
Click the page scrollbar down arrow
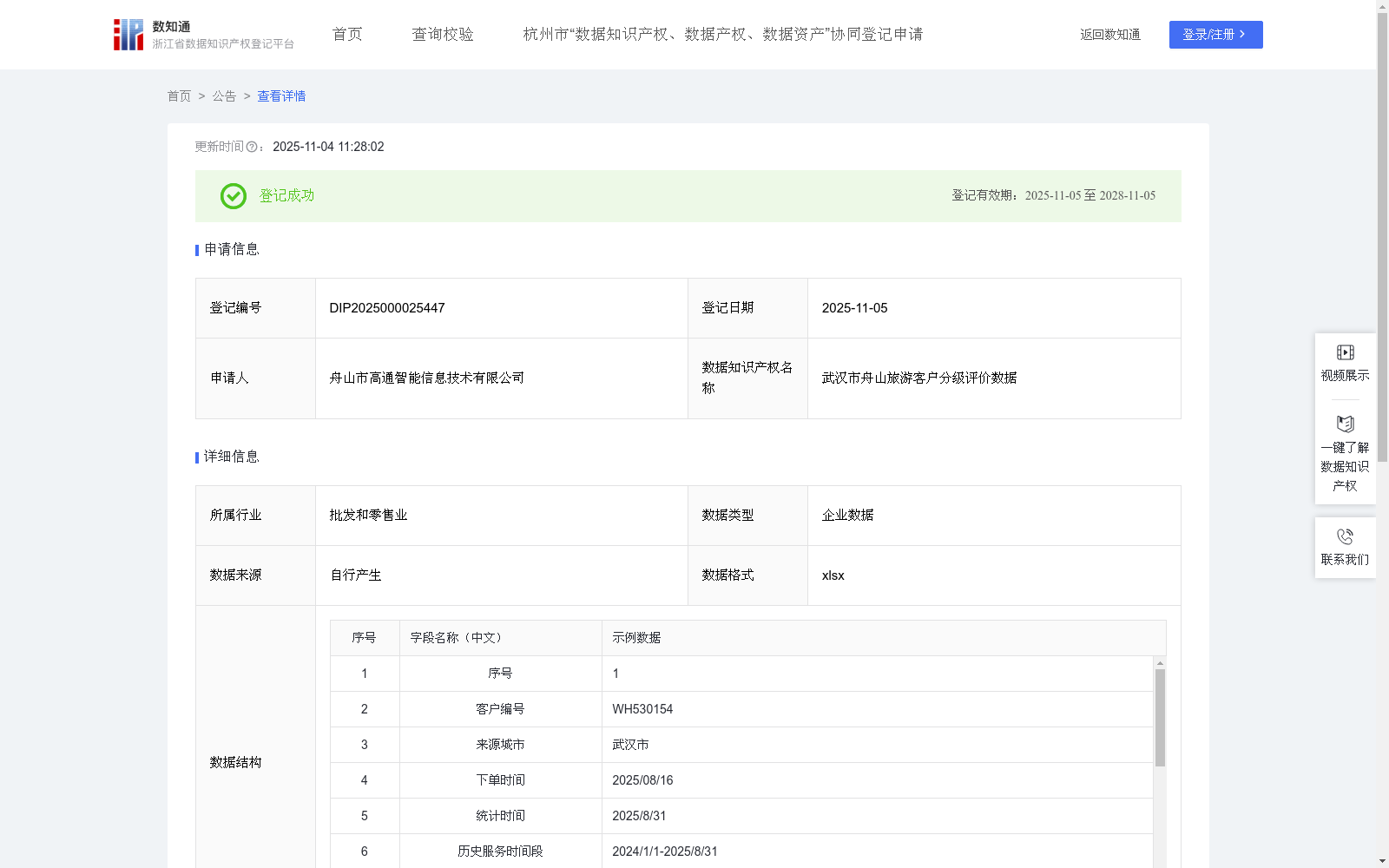[1382, 862]
